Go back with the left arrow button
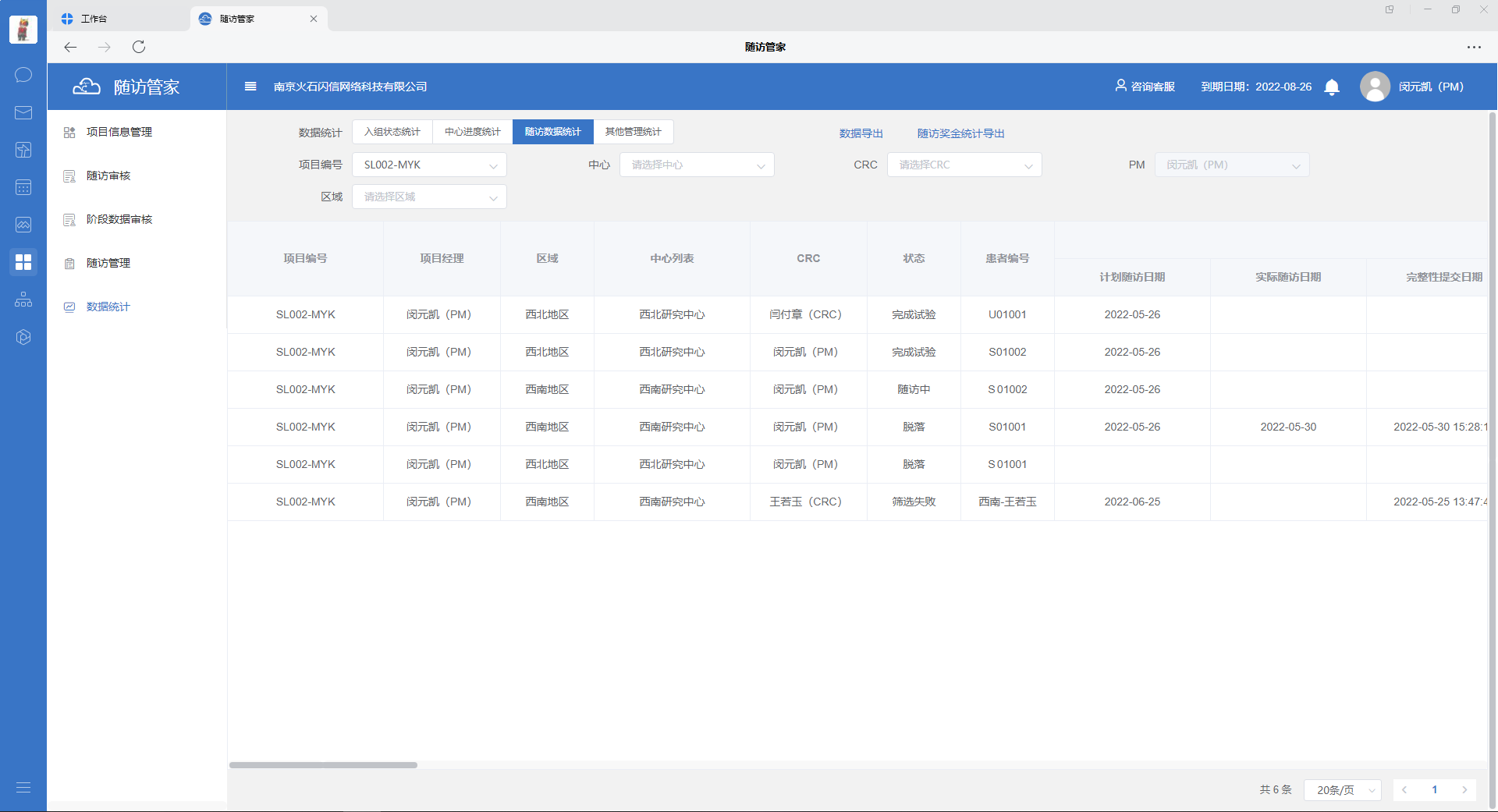The width and height of the screenshot is (1498, 812). (70, 47)
